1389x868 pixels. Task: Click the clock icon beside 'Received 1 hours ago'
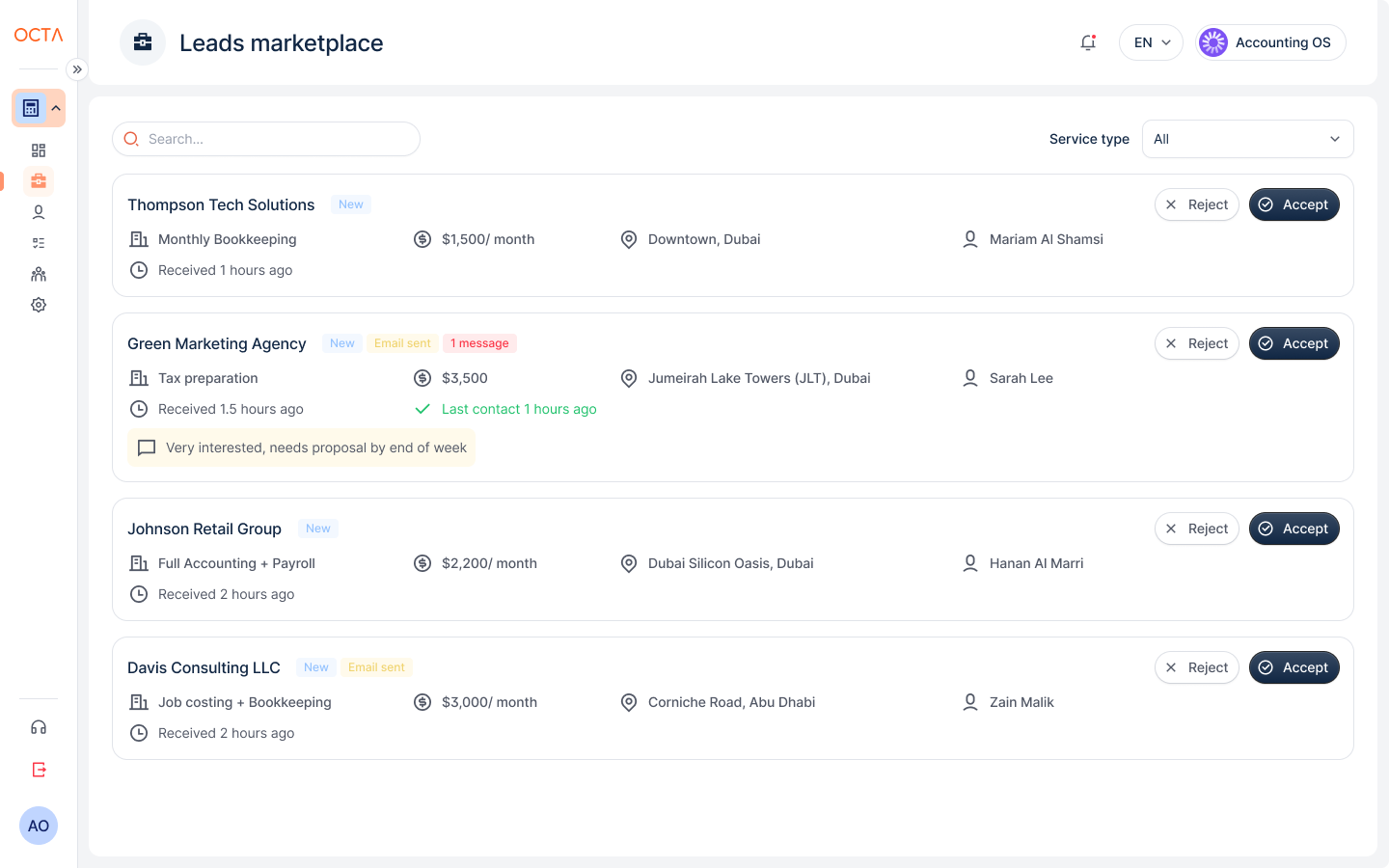tap(139, 270)
